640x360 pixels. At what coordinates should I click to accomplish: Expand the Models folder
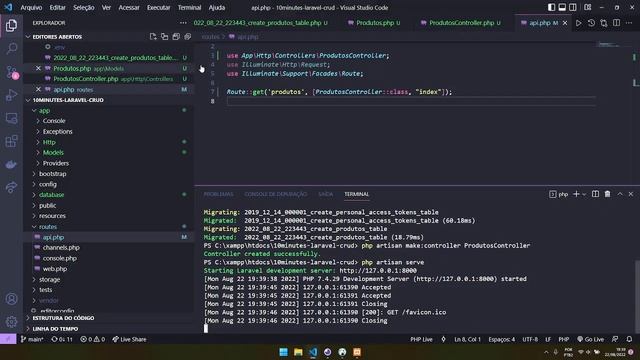click(53, 153)
